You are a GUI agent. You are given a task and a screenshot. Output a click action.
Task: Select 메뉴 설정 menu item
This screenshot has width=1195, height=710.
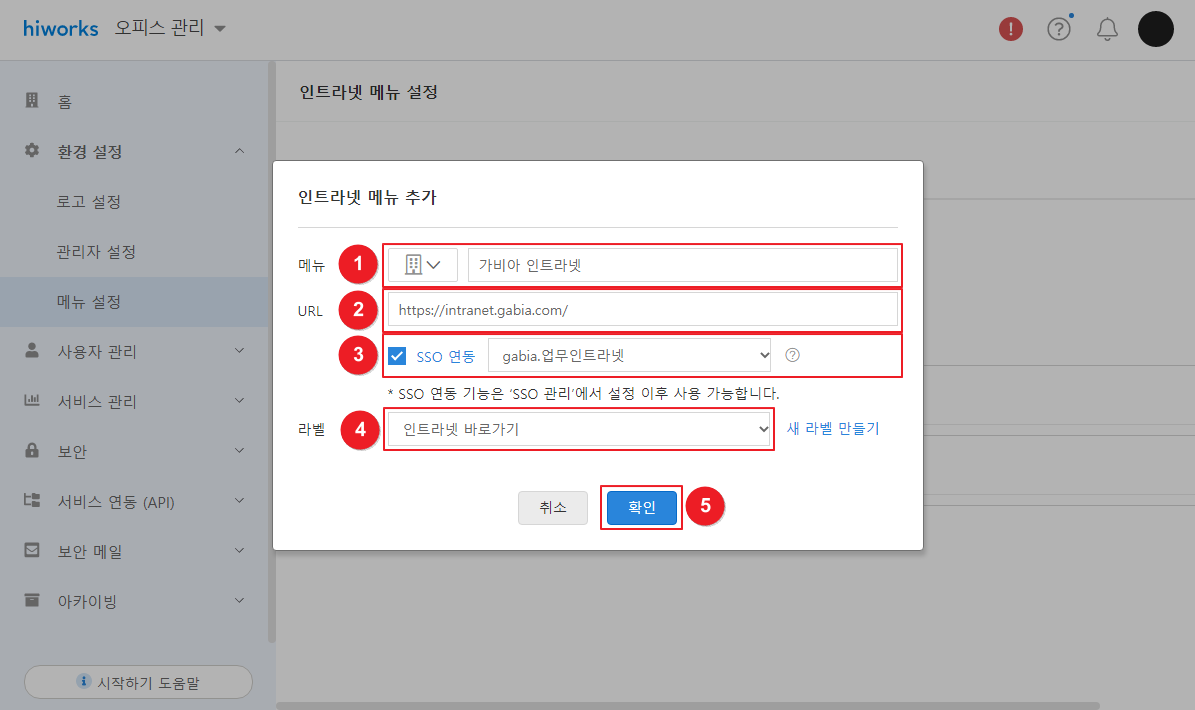coord(134,302)
